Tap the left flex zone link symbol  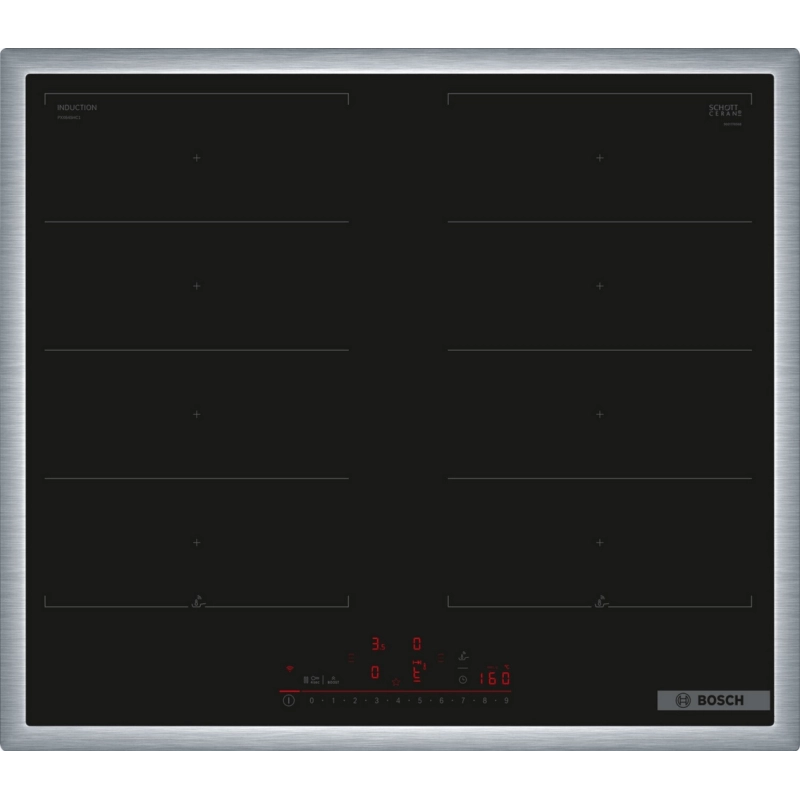click(352, 658)
